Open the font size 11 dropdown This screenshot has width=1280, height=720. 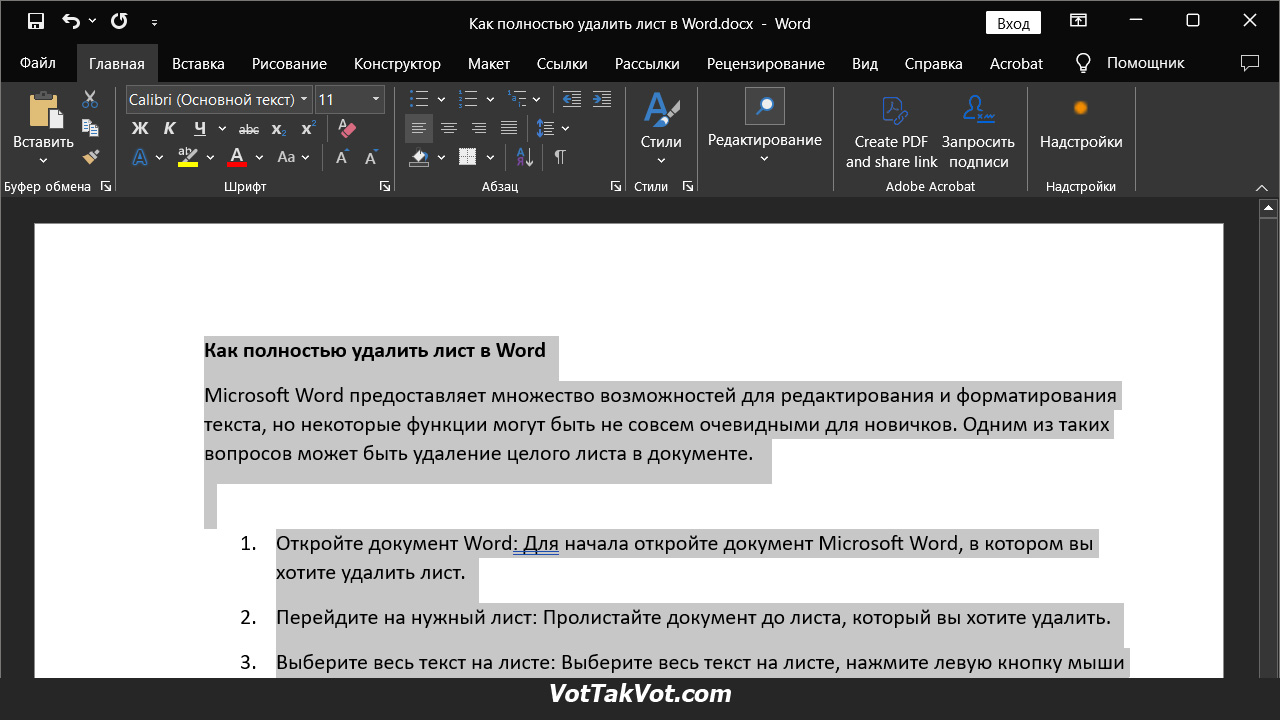[x=376, y=99]
